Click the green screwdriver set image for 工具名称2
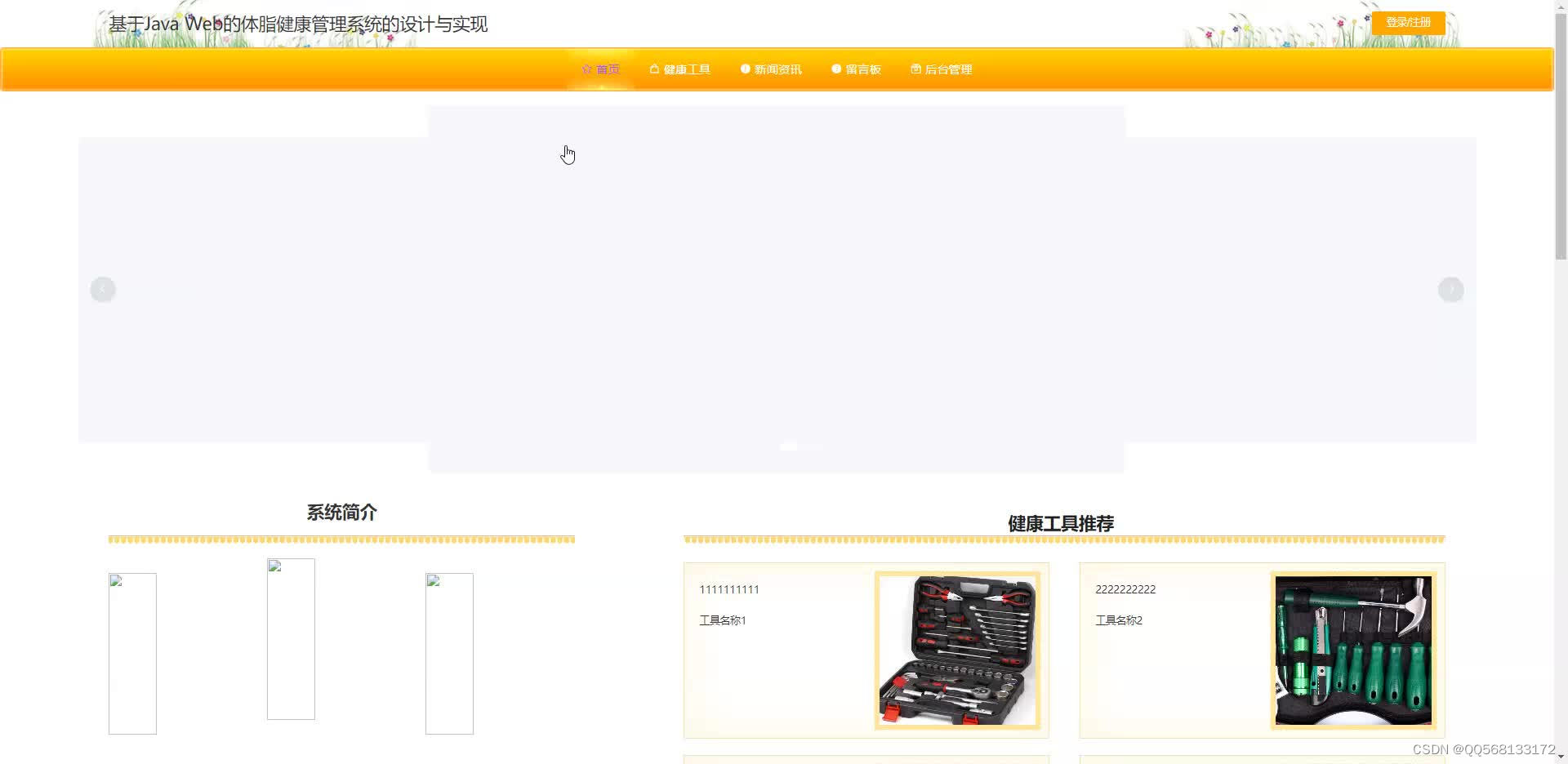The width and height of the screenshot is (1568, 764). point(1352,651)
